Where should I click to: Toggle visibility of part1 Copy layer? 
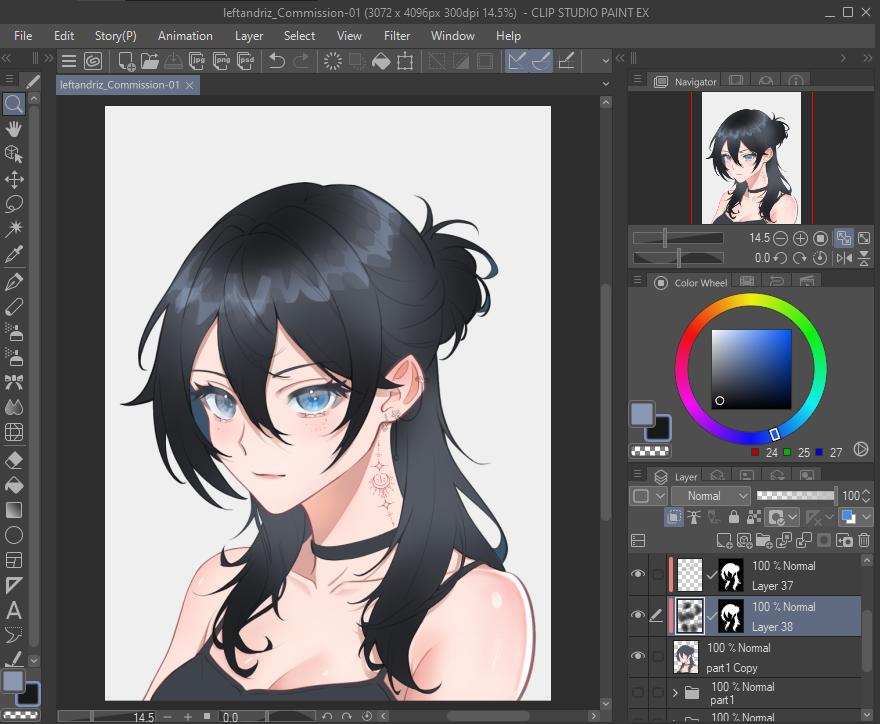(x=639, y=654)
